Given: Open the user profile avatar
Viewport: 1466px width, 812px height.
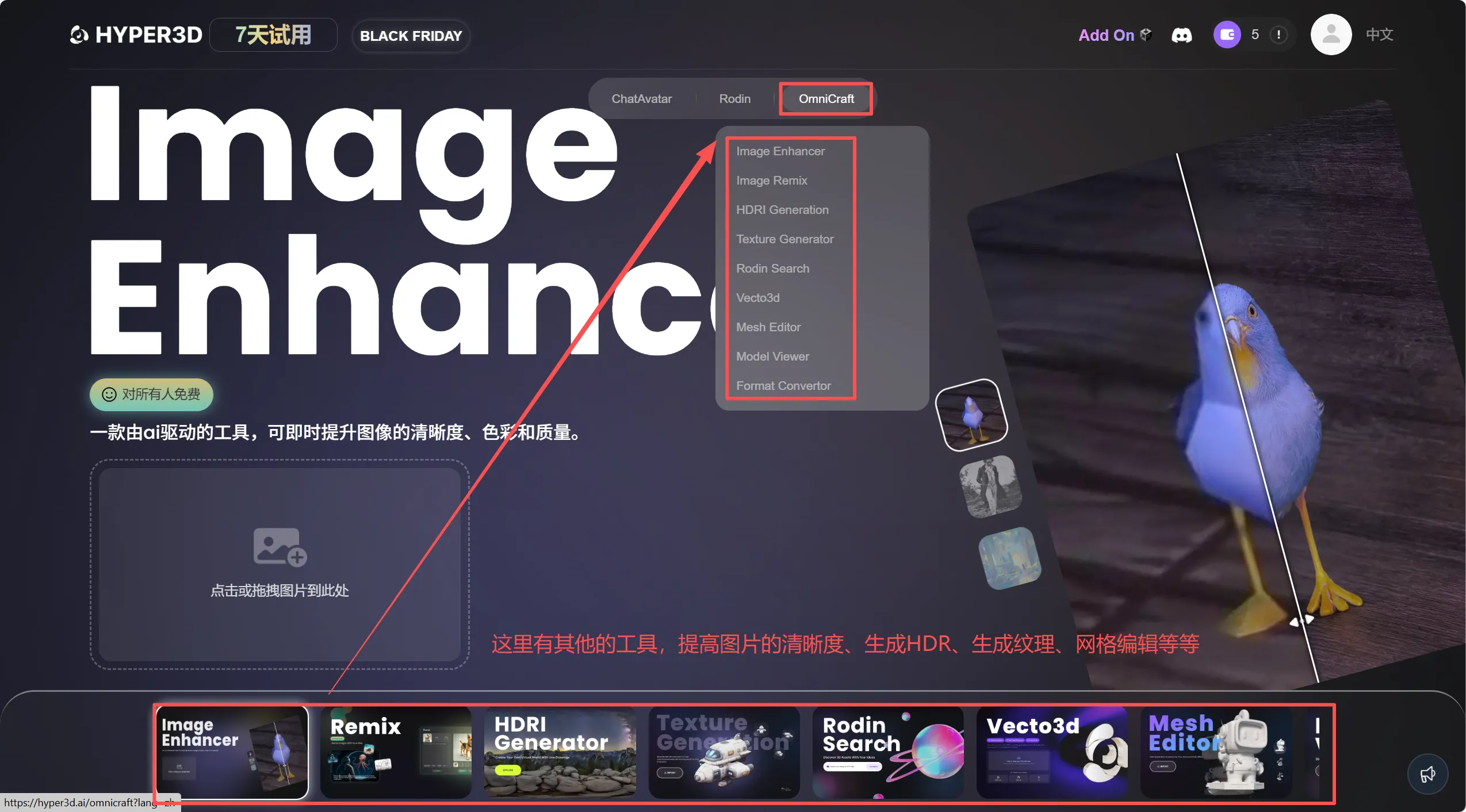Looking at the screenshot, I should coord(1330,35).
